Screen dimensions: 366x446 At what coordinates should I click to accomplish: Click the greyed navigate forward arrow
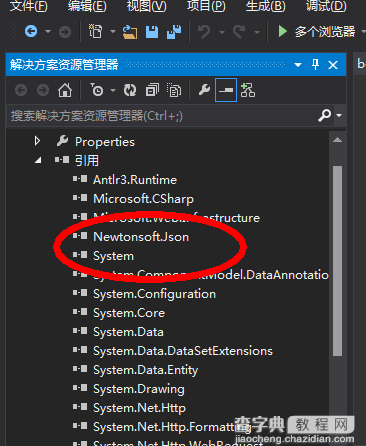(x=65, y=32)
